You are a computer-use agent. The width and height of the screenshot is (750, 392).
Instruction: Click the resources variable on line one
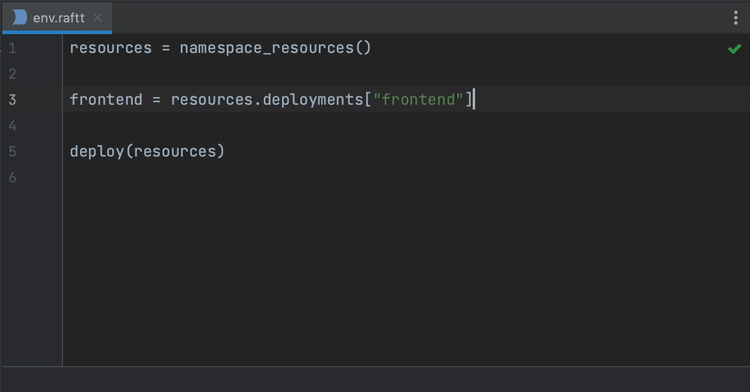click(110, 48)
